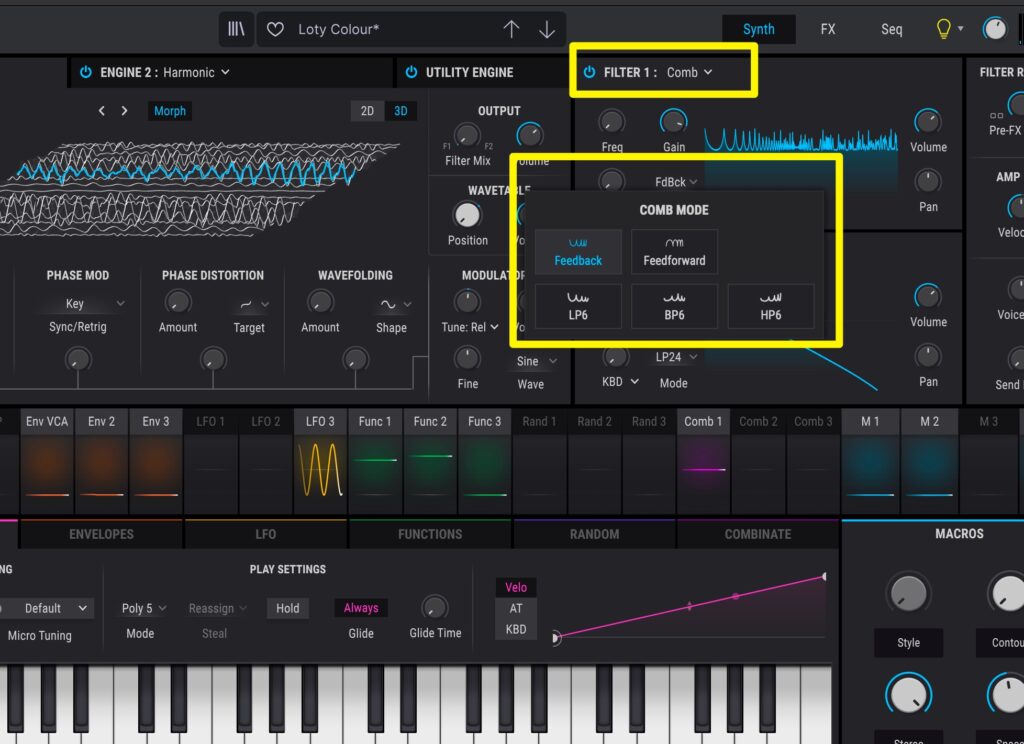This screenshot has height=744, width=1024.
Task: Open the Poly 5 voice mode dropdown
Action: pyautogui.click(x=144, y=608)
